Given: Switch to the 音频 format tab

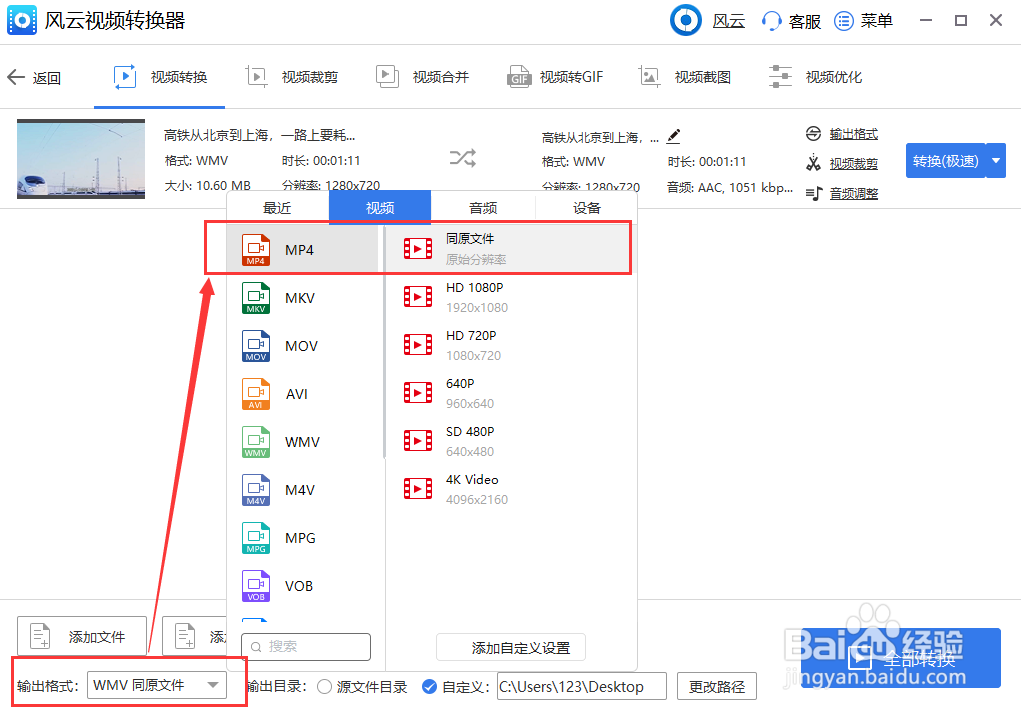Looking at the screenshot, I should point(482,208).
